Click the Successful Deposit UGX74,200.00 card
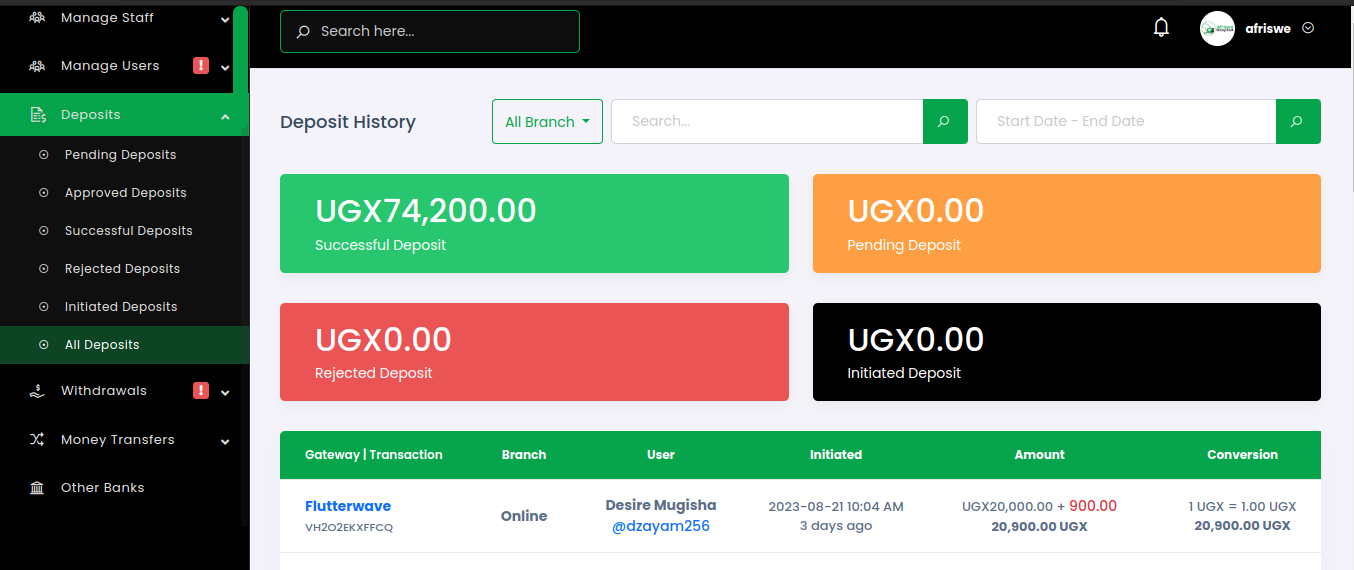Viewport: 1354px width, 570px height. tap(534, 223)
